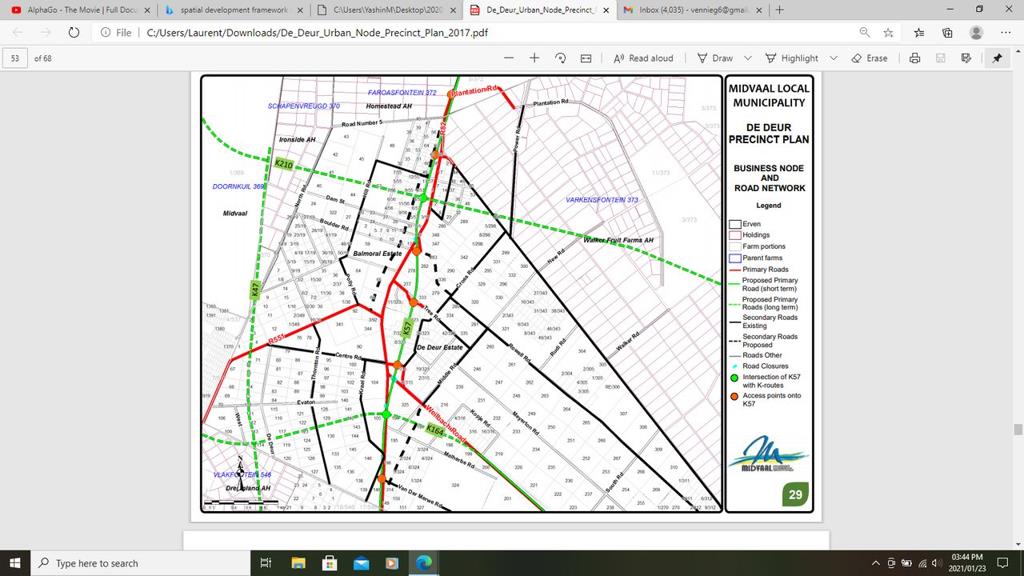Open a new browser tab

[x=780, y=10]
